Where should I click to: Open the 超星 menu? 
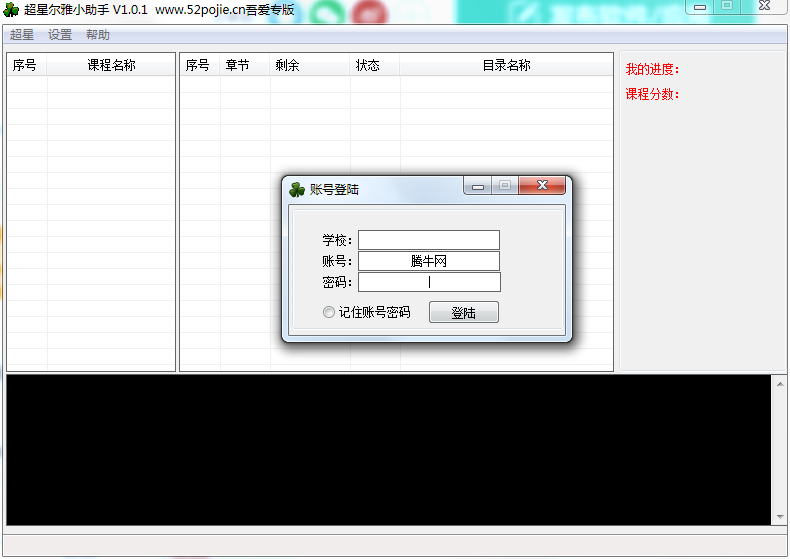22,35
